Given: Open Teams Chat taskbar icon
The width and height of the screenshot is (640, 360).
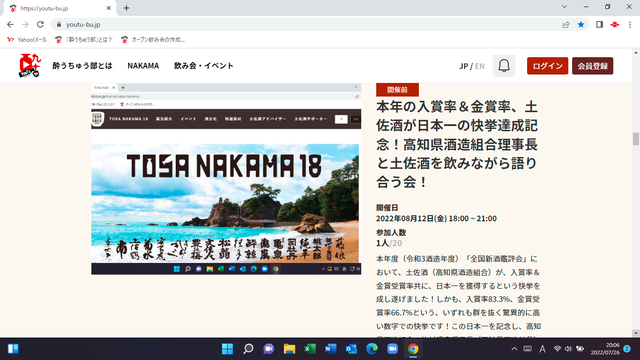Looking at the screenshot, I should [269, 349].
